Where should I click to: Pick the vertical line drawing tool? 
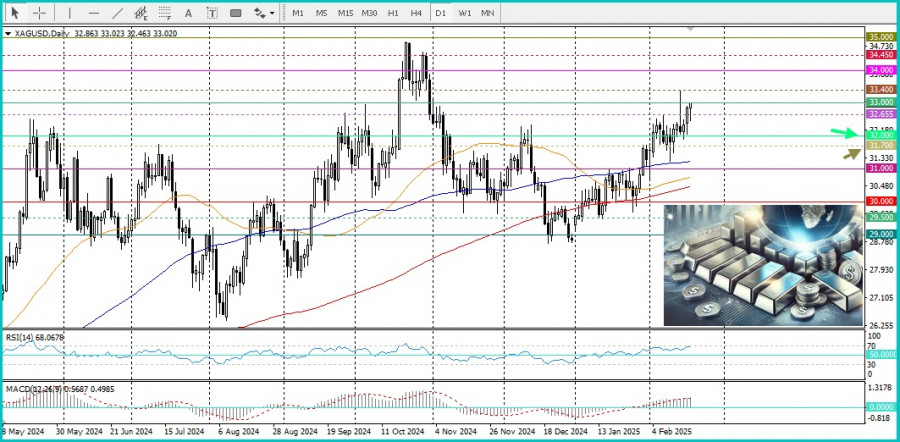pyautogui.click(x=69, y=13)
